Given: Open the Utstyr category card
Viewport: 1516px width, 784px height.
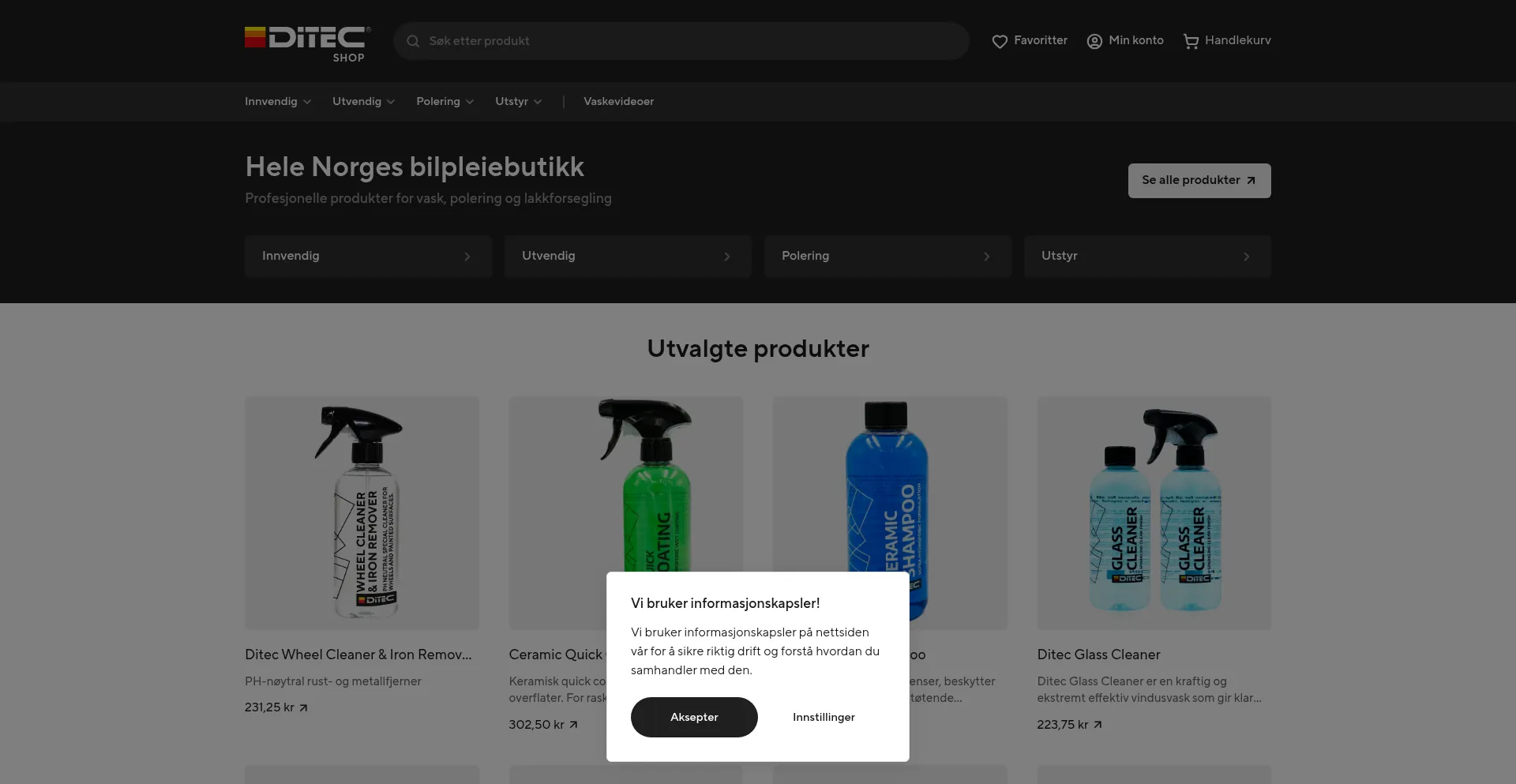Looking at the screenshot, I should pos(1147,257).
